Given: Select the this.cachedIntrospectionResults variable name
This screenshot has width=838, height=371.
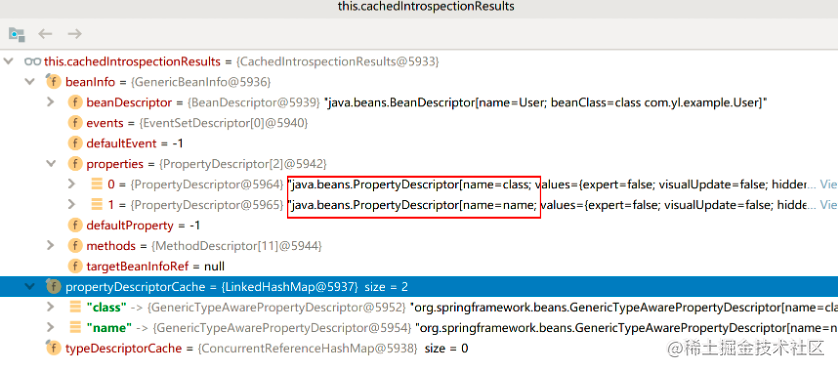Looking at the screenshot, I should click(x=132, y=61).
